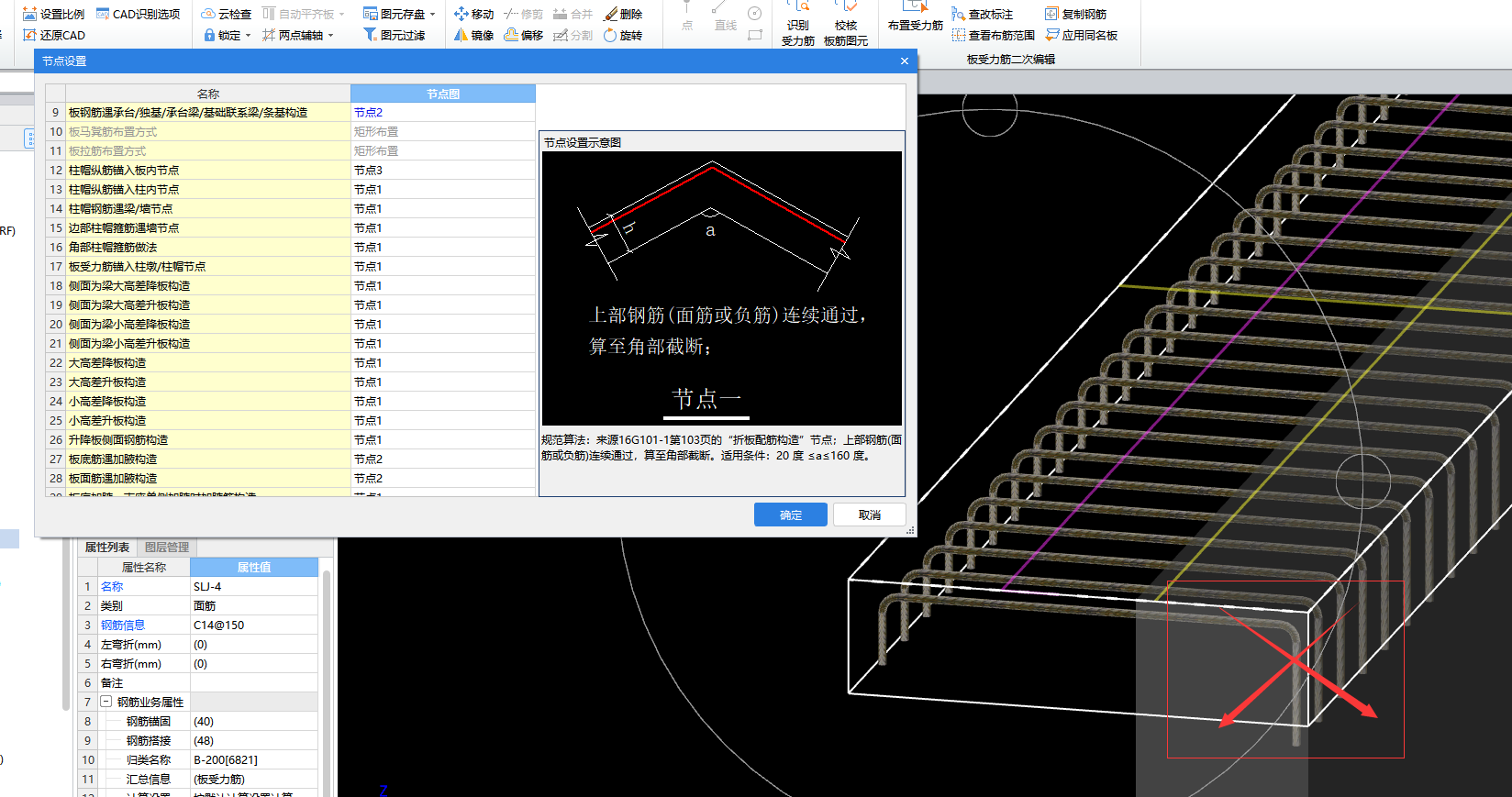The width and height of the screenshot is (1512, 797).
Task: Click the 节点设置示意图 preview image
Action: tap(722, 288)
